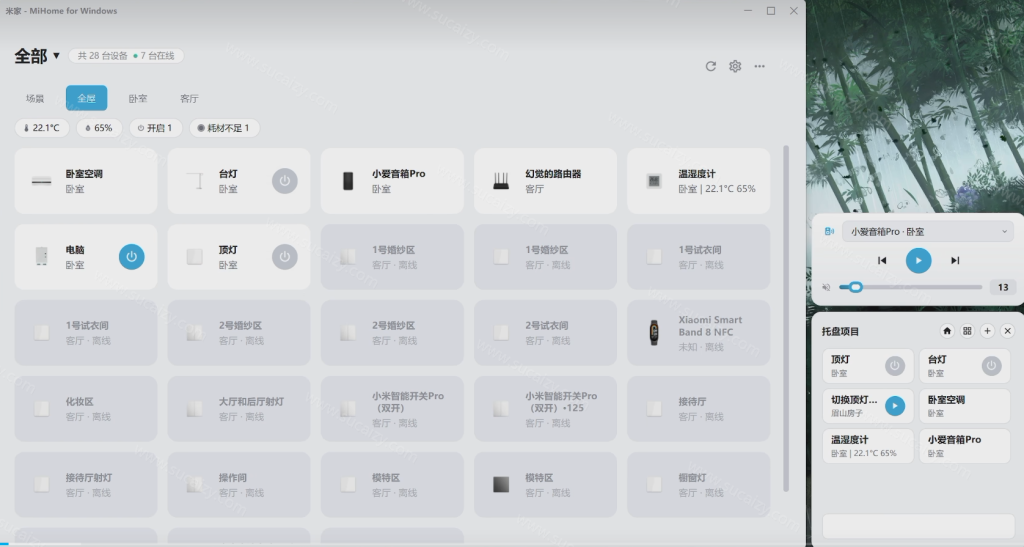This screenshot has width=1024, height=547.
Task: Switch to the 客厅 tab
Action: (189, 99)
